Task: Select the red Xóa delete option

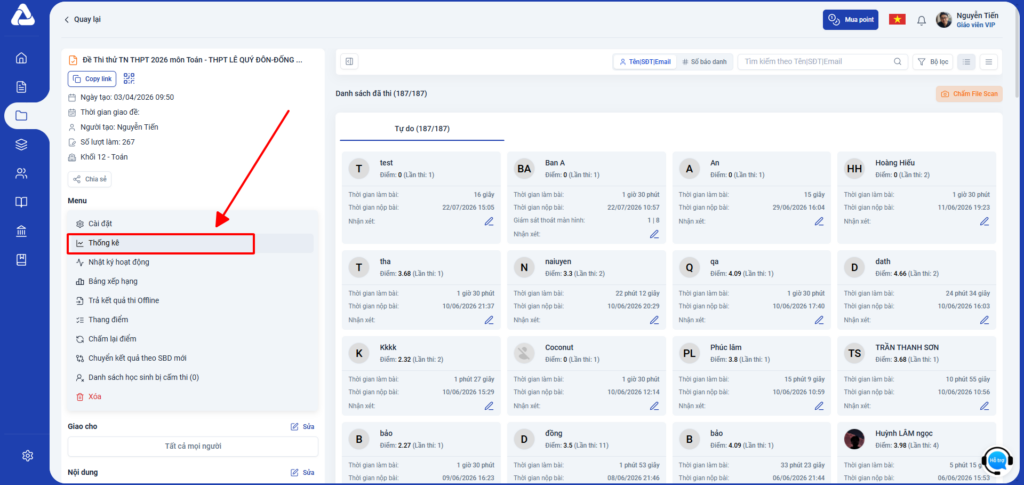Action: (191, 396)
